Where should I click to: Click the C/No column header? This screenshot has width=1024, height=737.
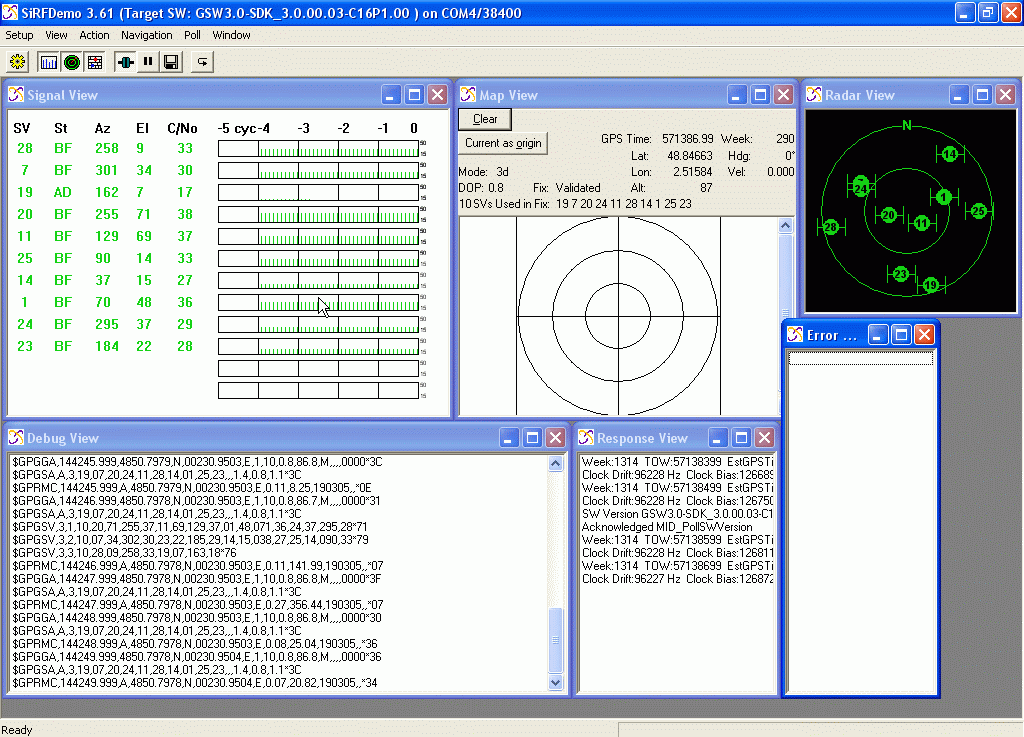point(182,129)
